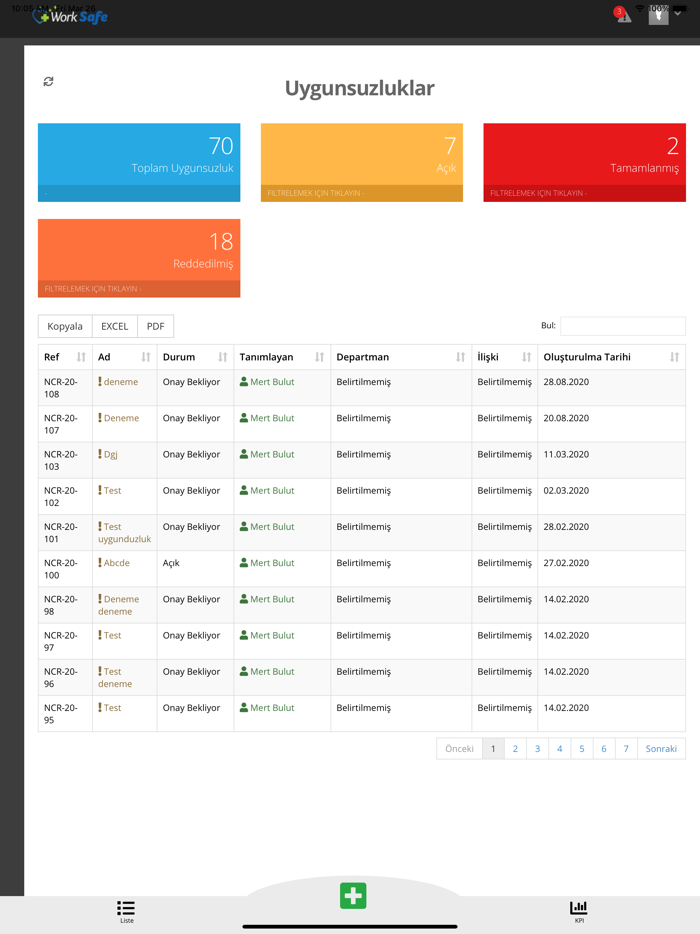Screen dimensions: 700x934
Task: Click the refresh icon beside the page title
Action: point(48,82)
